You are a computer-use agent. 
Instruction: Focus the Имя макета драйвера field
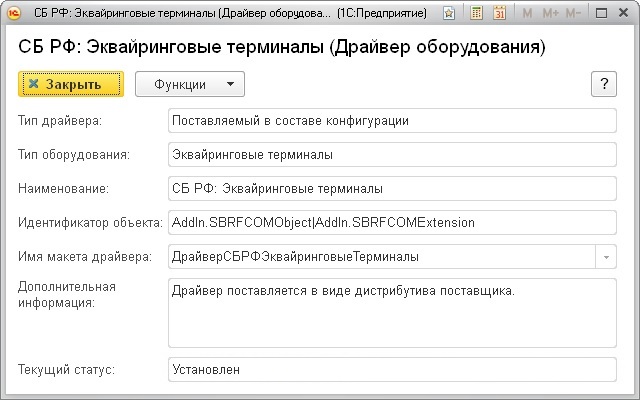pos(380,257)
